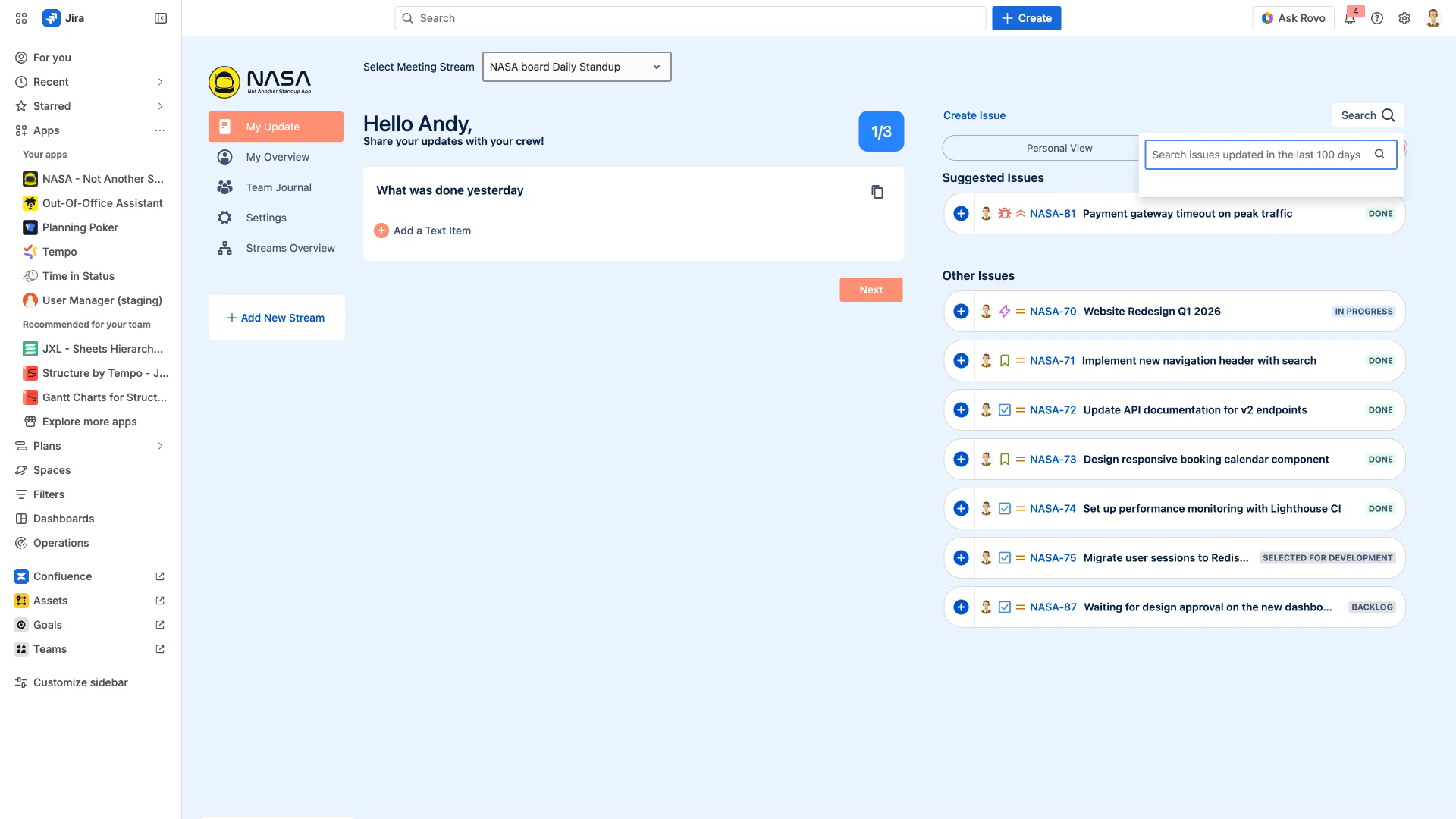Viewport: 1456px width, 819px height.
Task: Switch to the My Overview tab
Action: pyautogui.click(x=277, y=157)
